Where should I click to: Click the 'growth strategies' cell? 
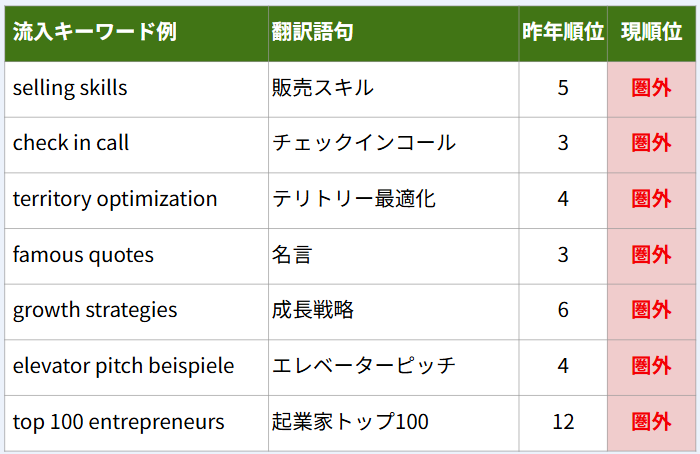95,310
